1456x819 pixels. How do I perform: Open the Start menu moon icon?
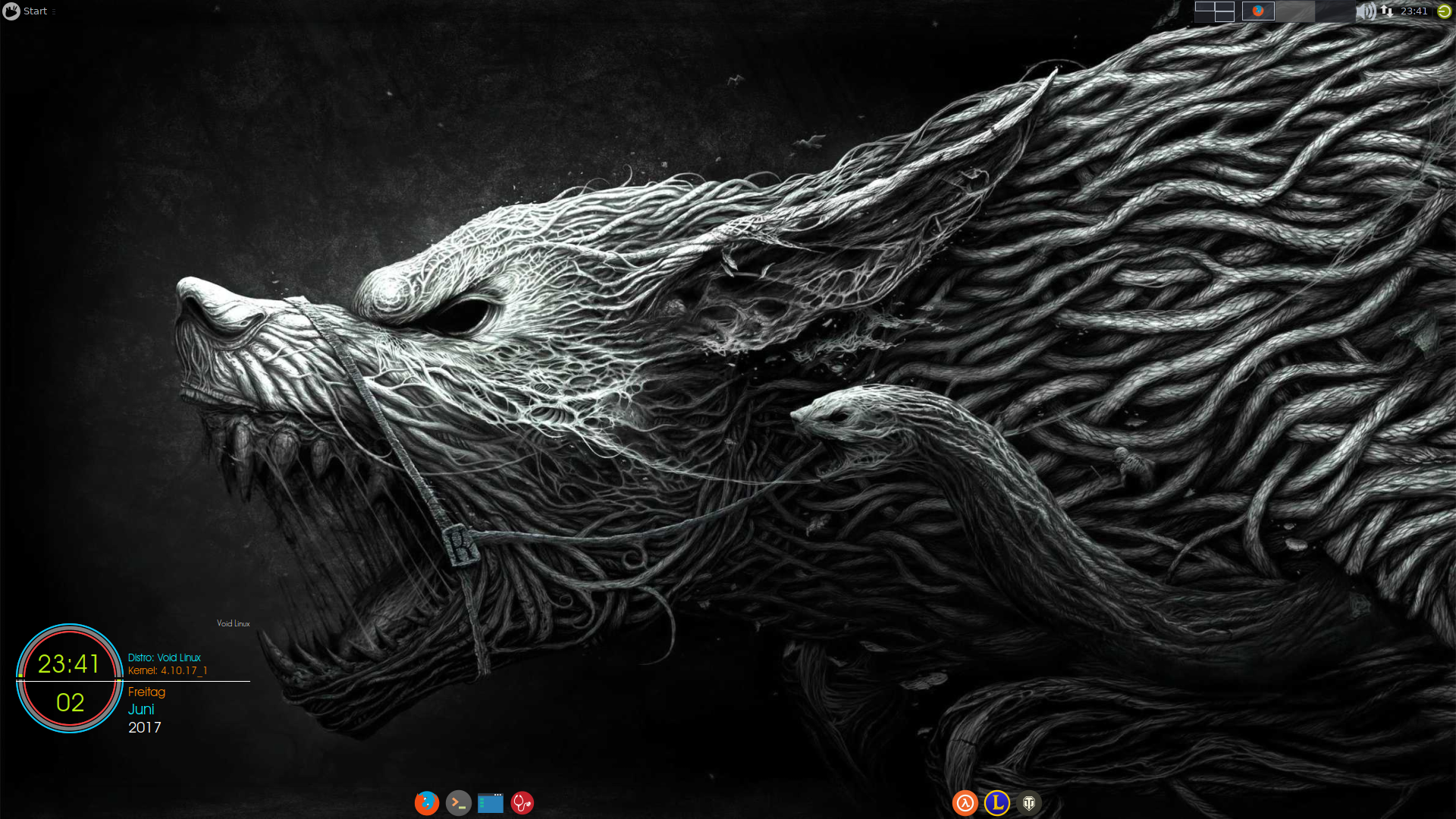(x=11, y=11)
